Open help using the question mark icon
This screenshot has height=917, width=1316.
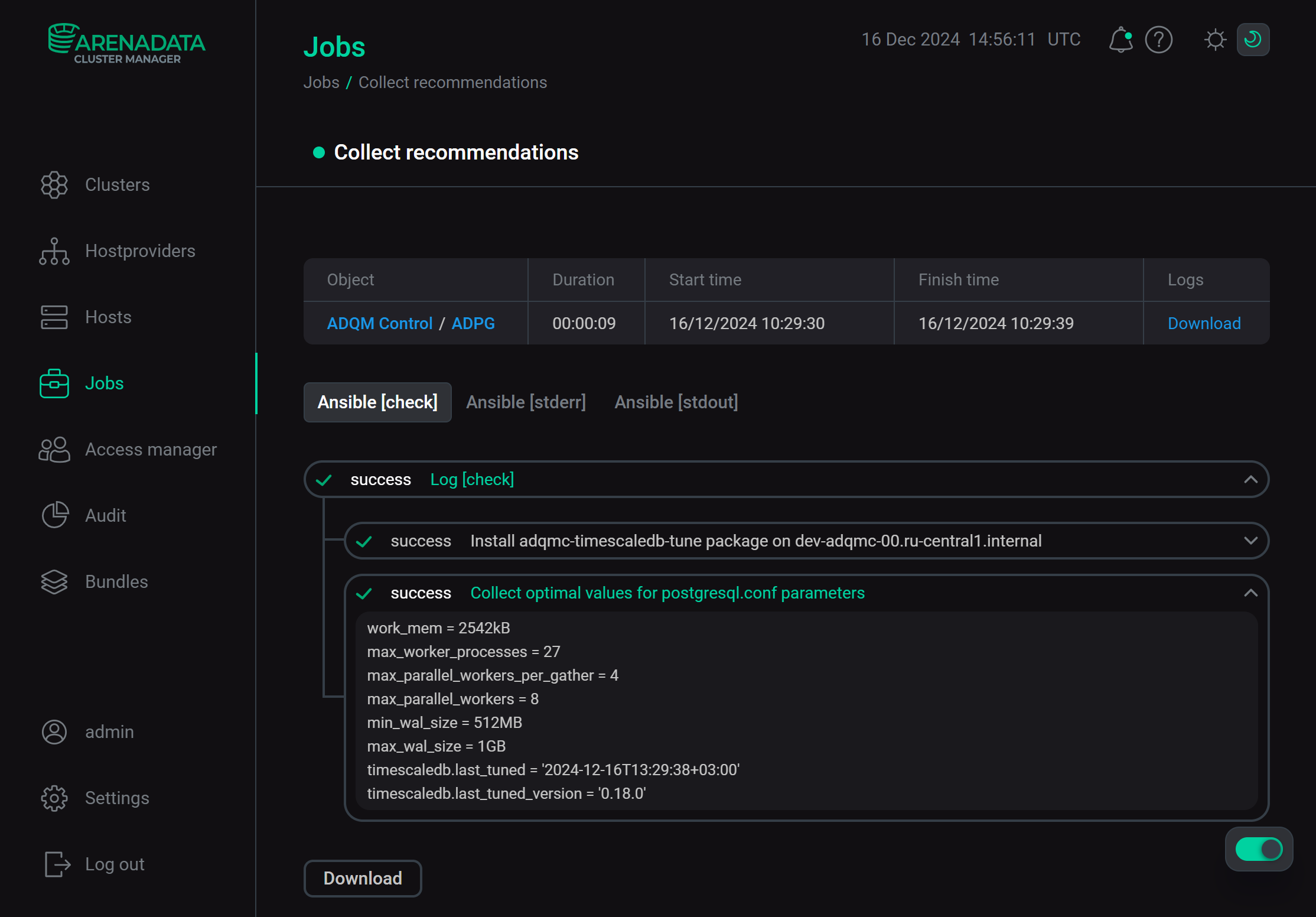[1158, 40]
